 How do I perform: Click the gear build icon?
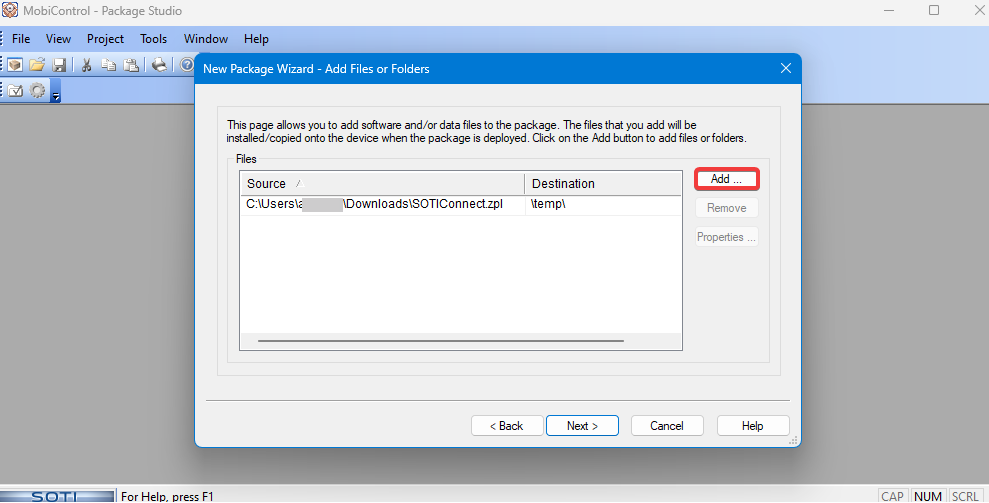coord(38,91)
